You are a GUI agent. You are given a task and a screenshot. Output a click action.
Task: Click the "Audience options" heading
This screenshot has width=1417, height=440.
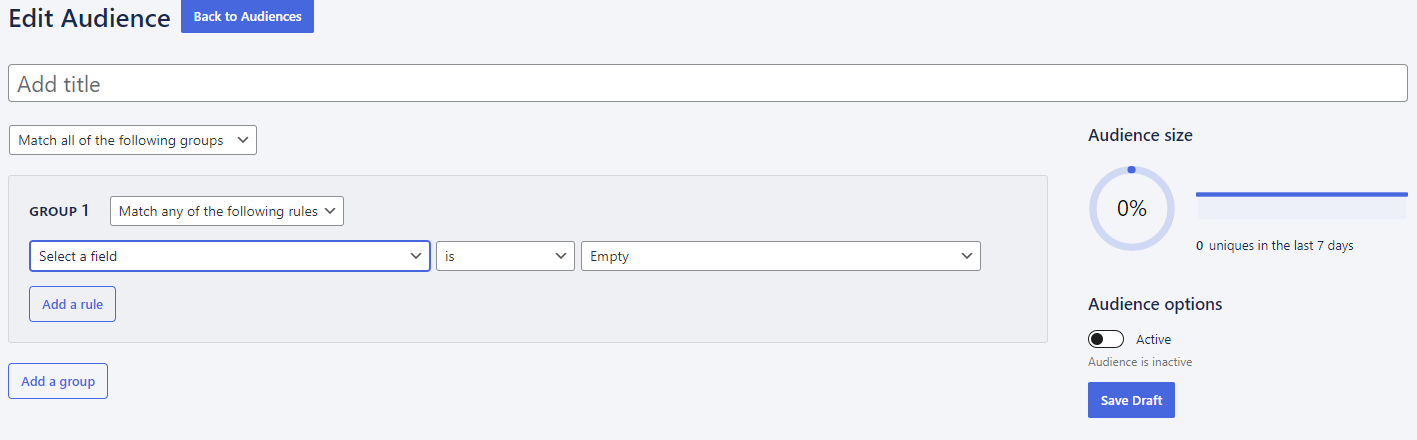1155,304
